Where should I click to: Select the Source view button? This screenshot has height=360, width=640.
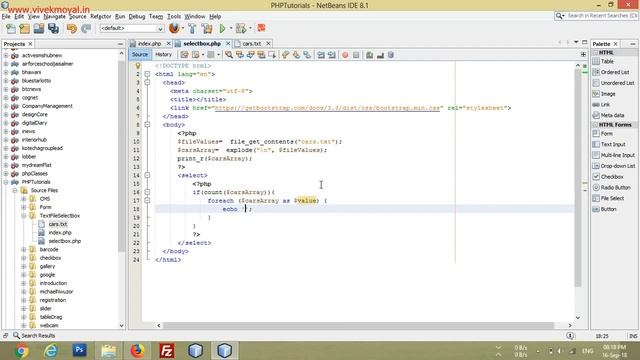coord(140,54)
